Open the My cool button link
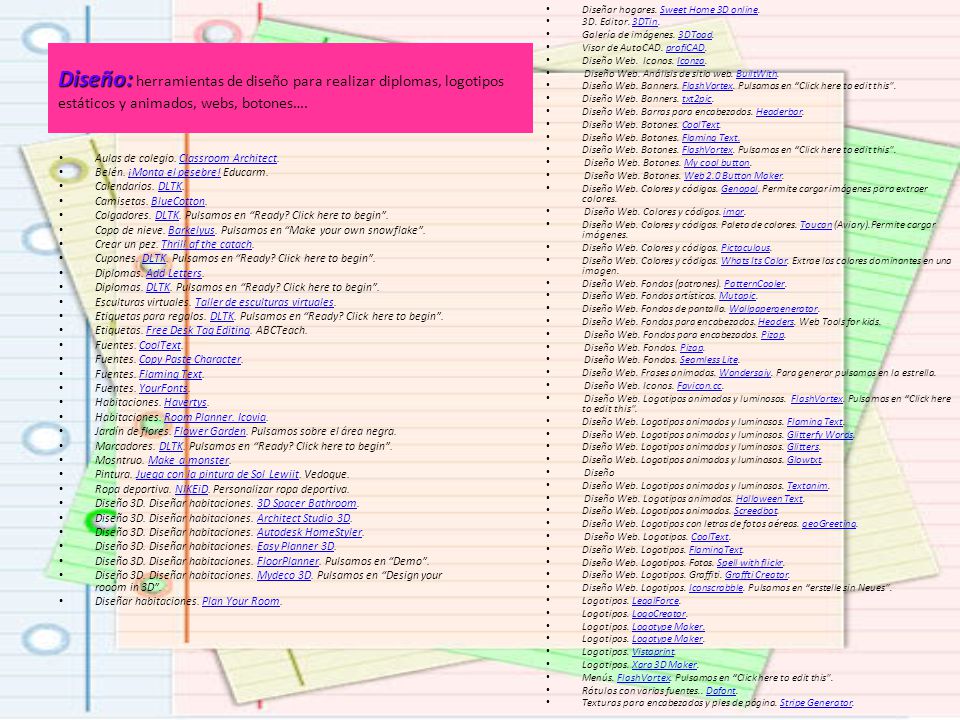This screenshot has width=960, height=720. [x=717, y=163]
